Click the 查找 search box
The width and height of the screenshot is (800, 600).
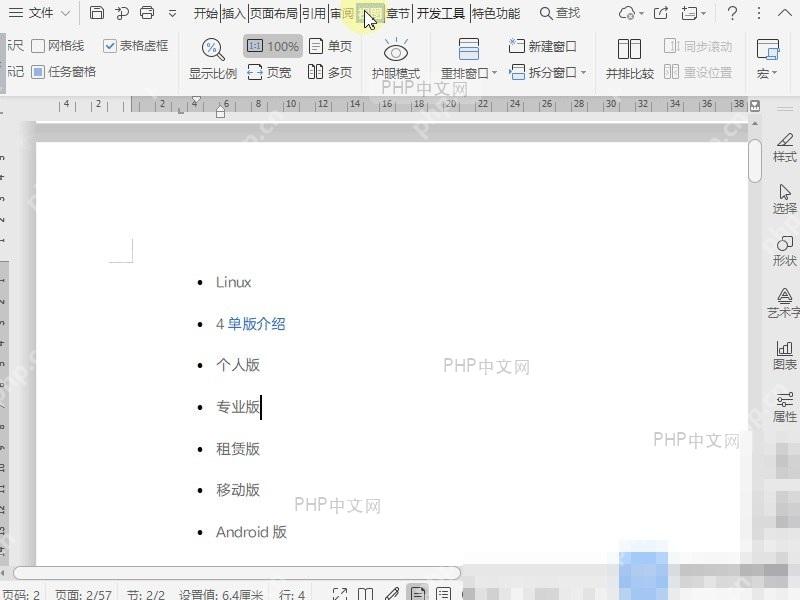[560, 13]
